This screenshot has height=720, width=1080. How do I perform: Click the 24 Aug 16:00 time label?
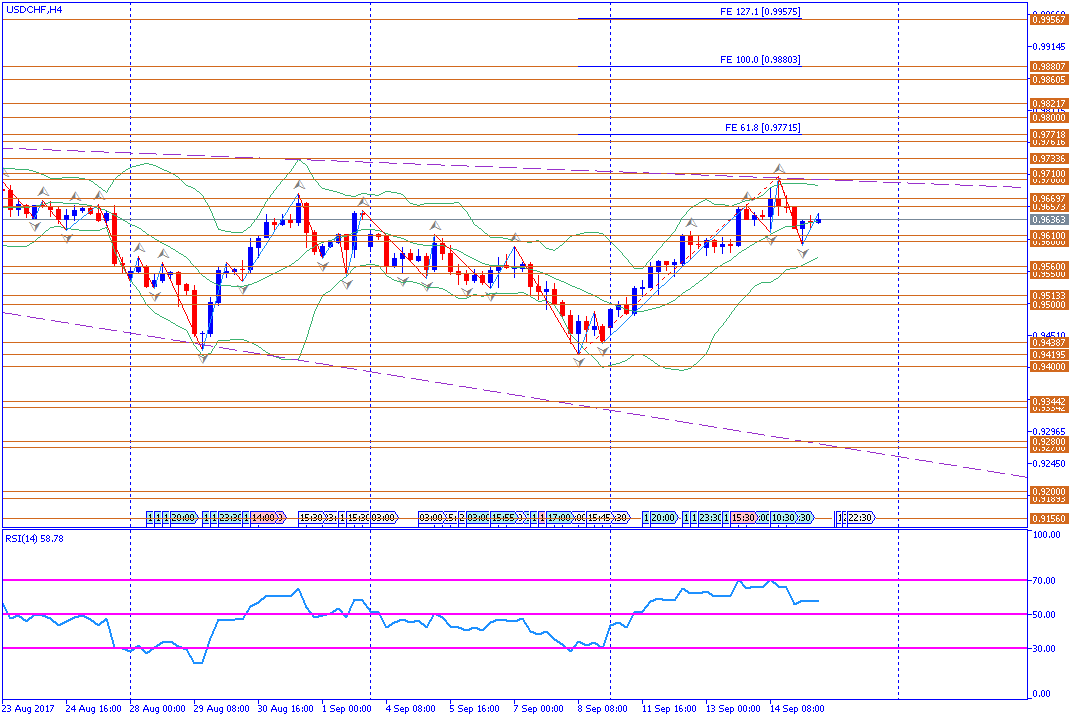[94, 708]
